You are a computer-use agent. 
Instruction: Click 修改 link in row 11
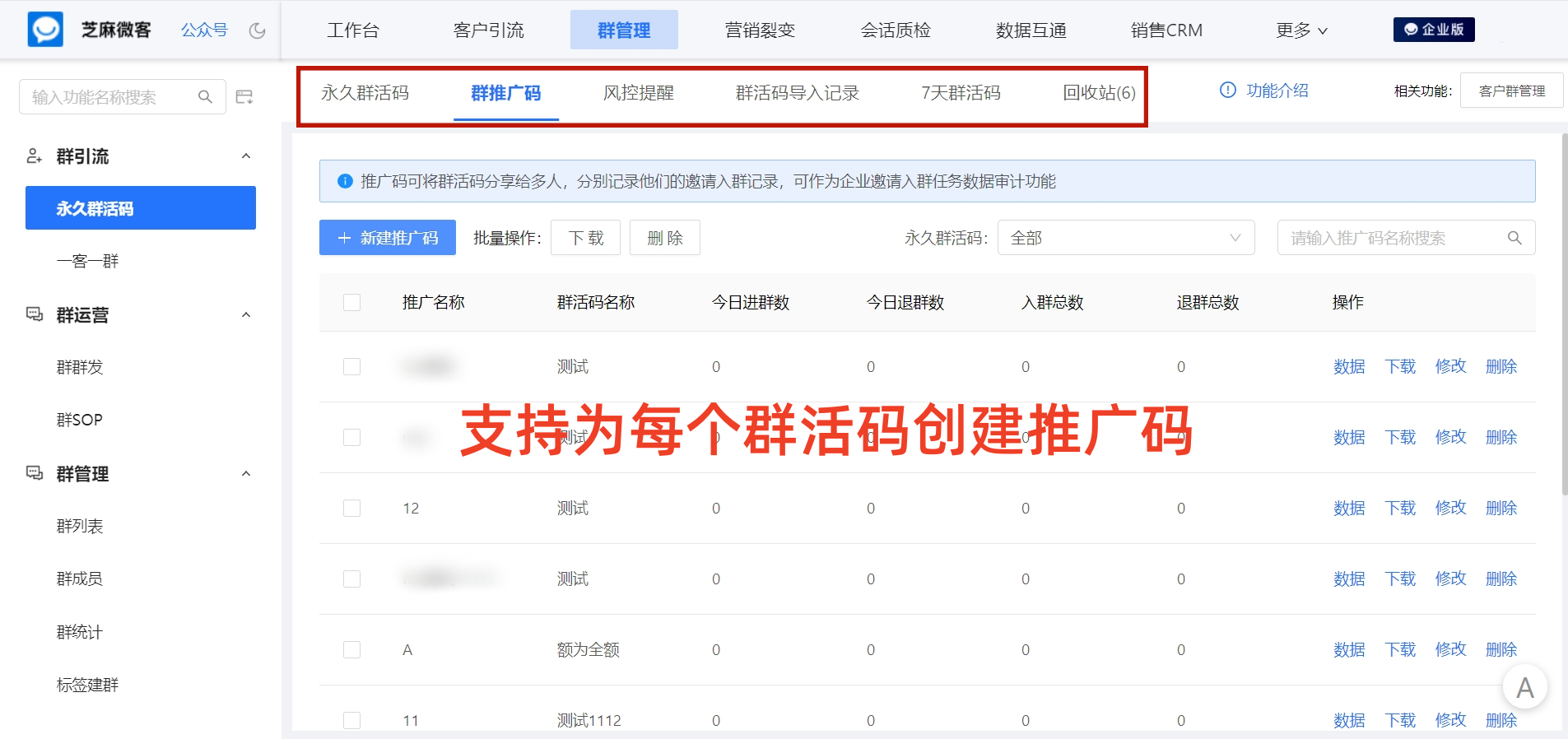(x=1451, y=720)
